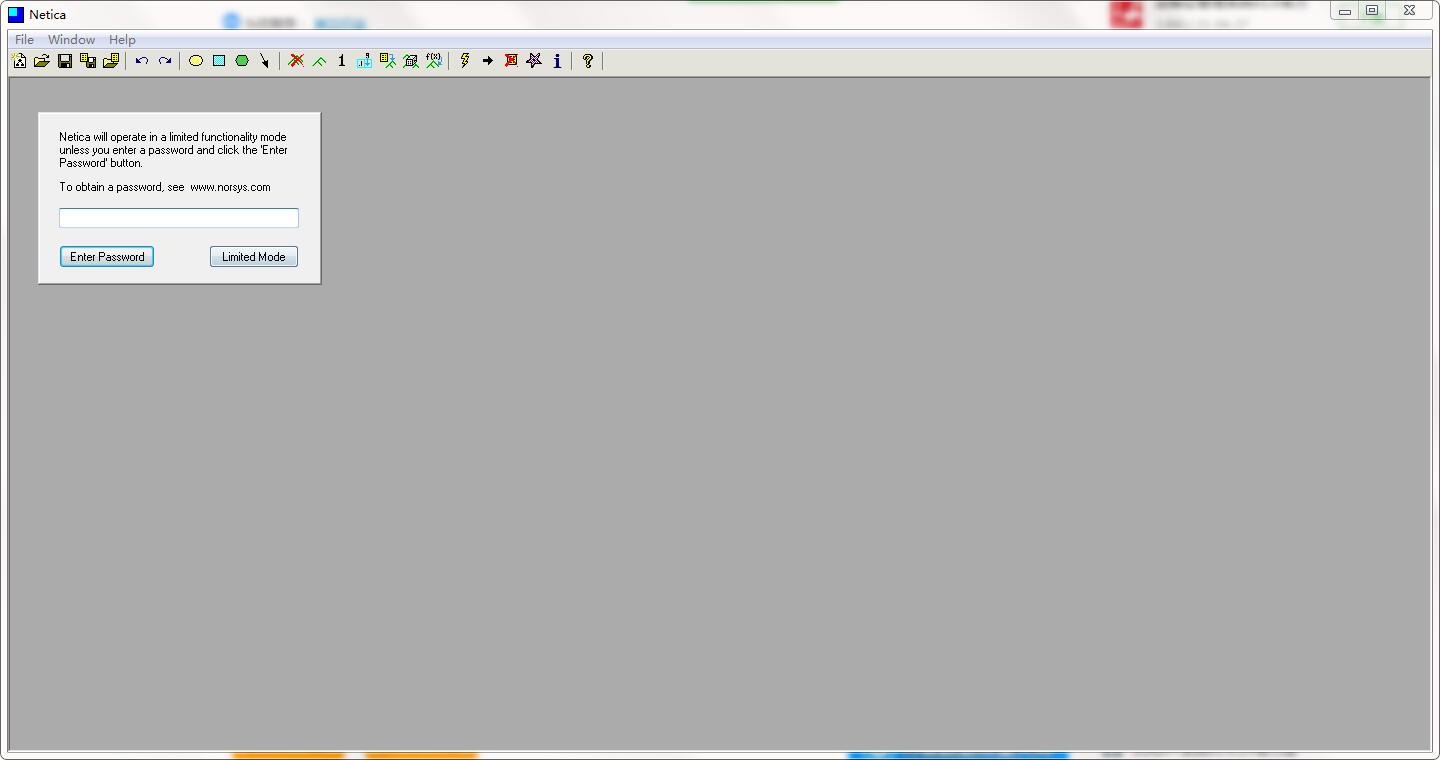Click the yellow question mark help icon
Viewport: 1440px width, 760px height.
tap(588, 61)
